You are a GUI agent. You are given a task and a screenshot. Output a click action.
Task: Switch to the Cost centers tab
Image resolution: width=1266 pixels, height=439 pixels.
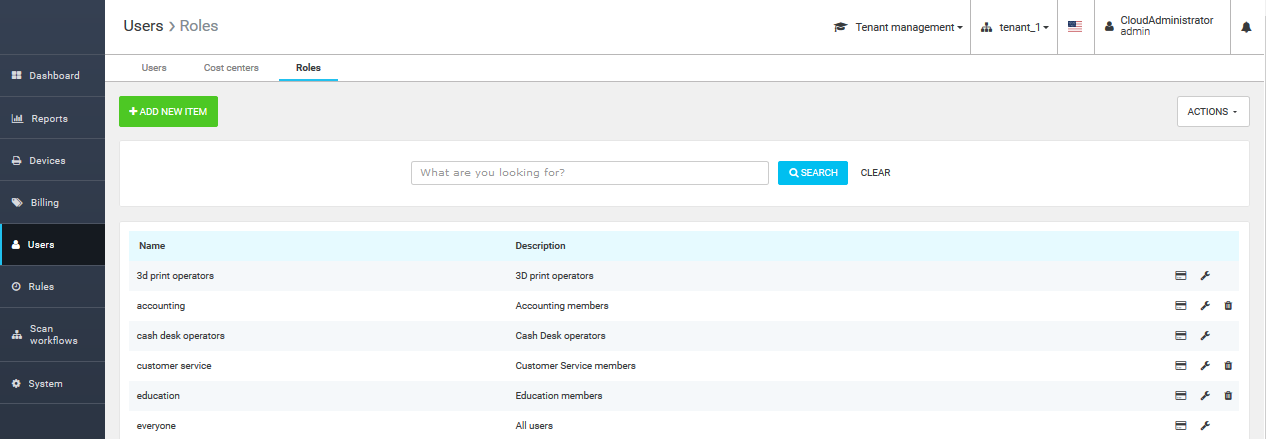point(231,68)
